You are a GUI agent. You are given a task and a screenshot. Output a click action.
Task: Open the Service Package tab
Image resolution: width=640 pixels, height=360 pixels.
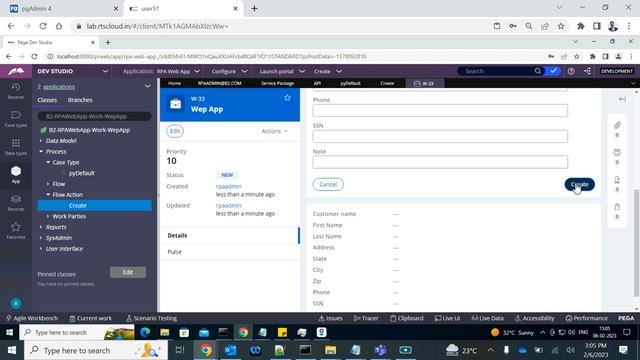278,83
